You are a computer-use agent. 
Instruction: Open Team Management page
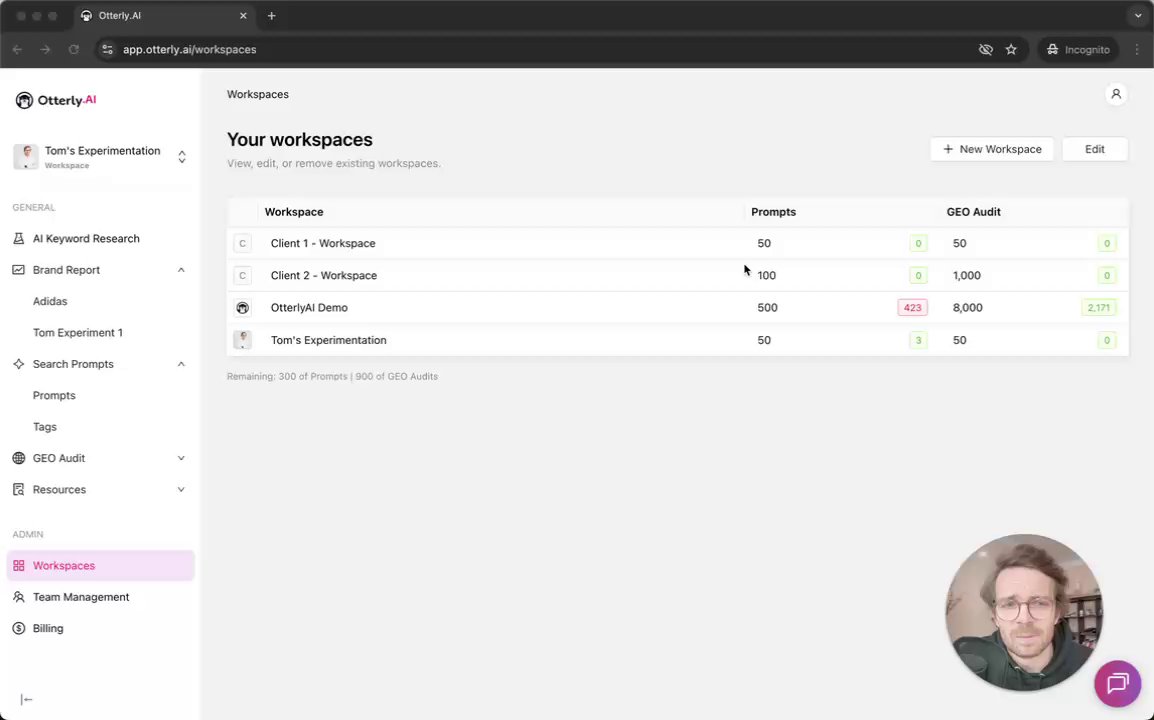(80, 597)
